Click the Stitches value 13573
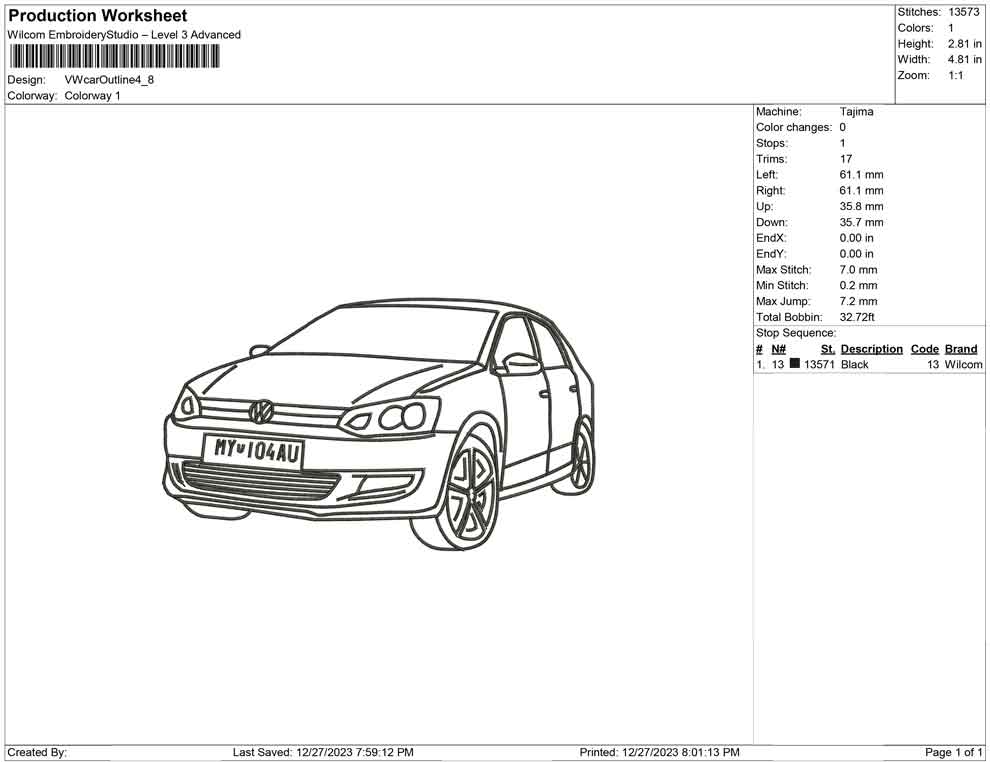990x762 pixels. (964, 12)
